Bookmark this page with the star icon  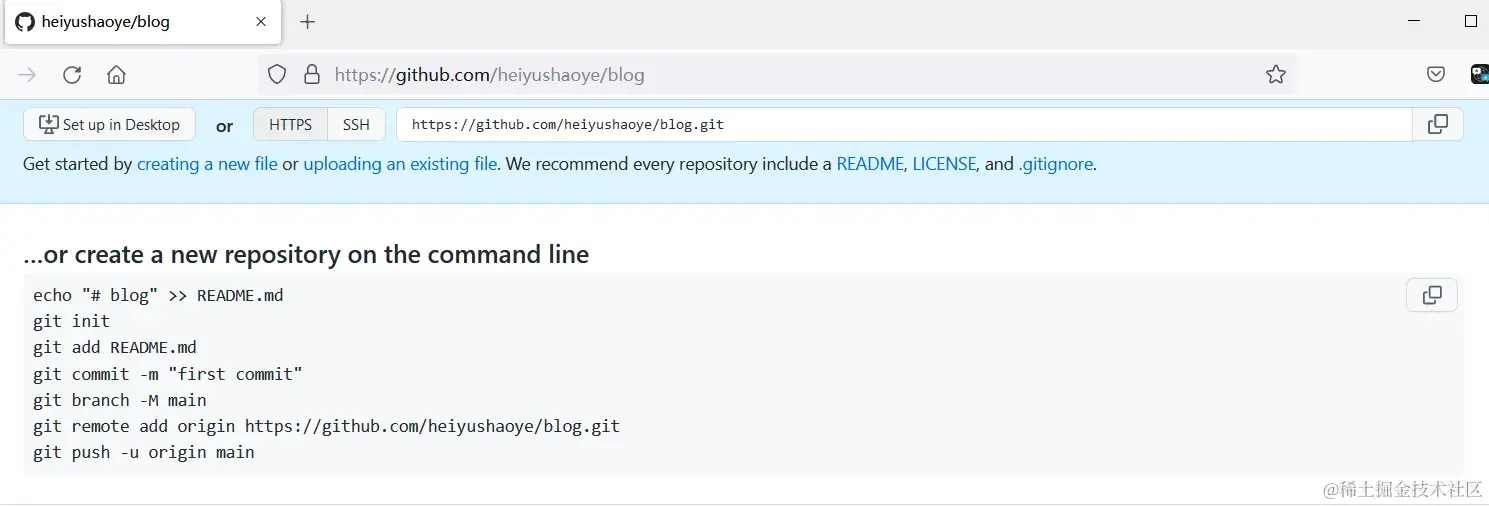click(1276, 75)
